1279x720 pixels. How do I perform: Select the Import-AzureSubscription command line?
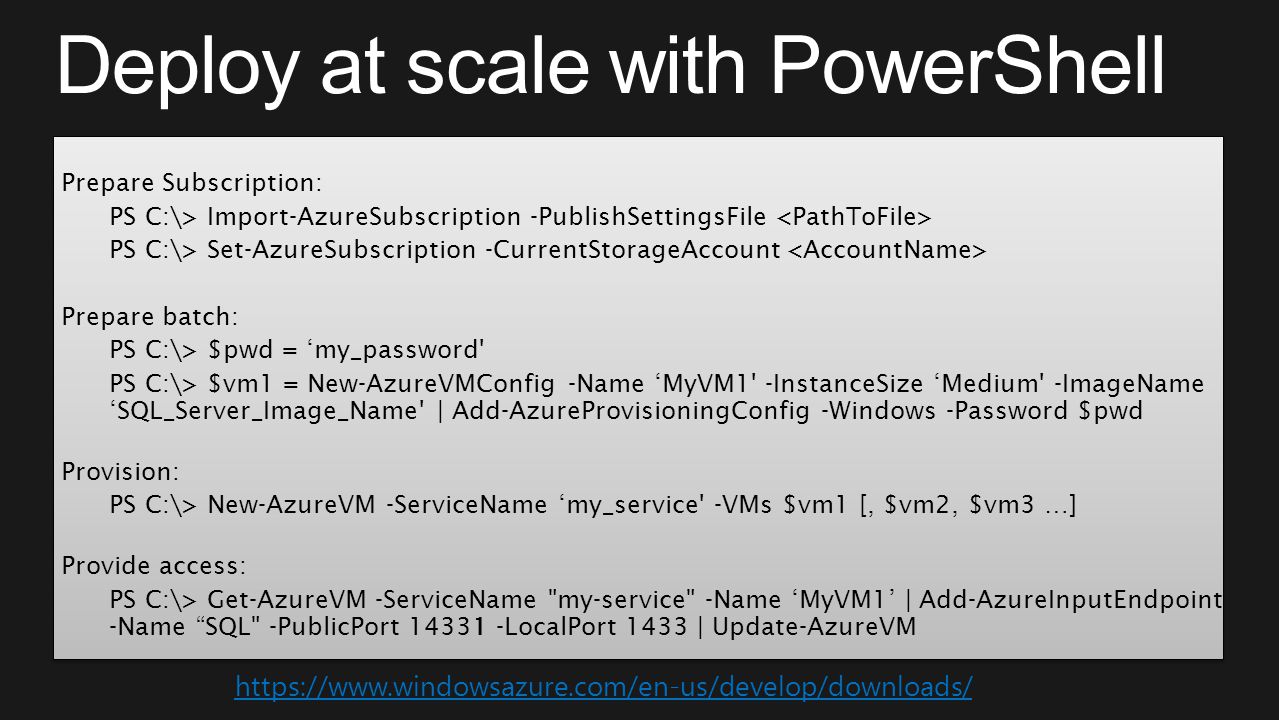(x=521, y=217)
